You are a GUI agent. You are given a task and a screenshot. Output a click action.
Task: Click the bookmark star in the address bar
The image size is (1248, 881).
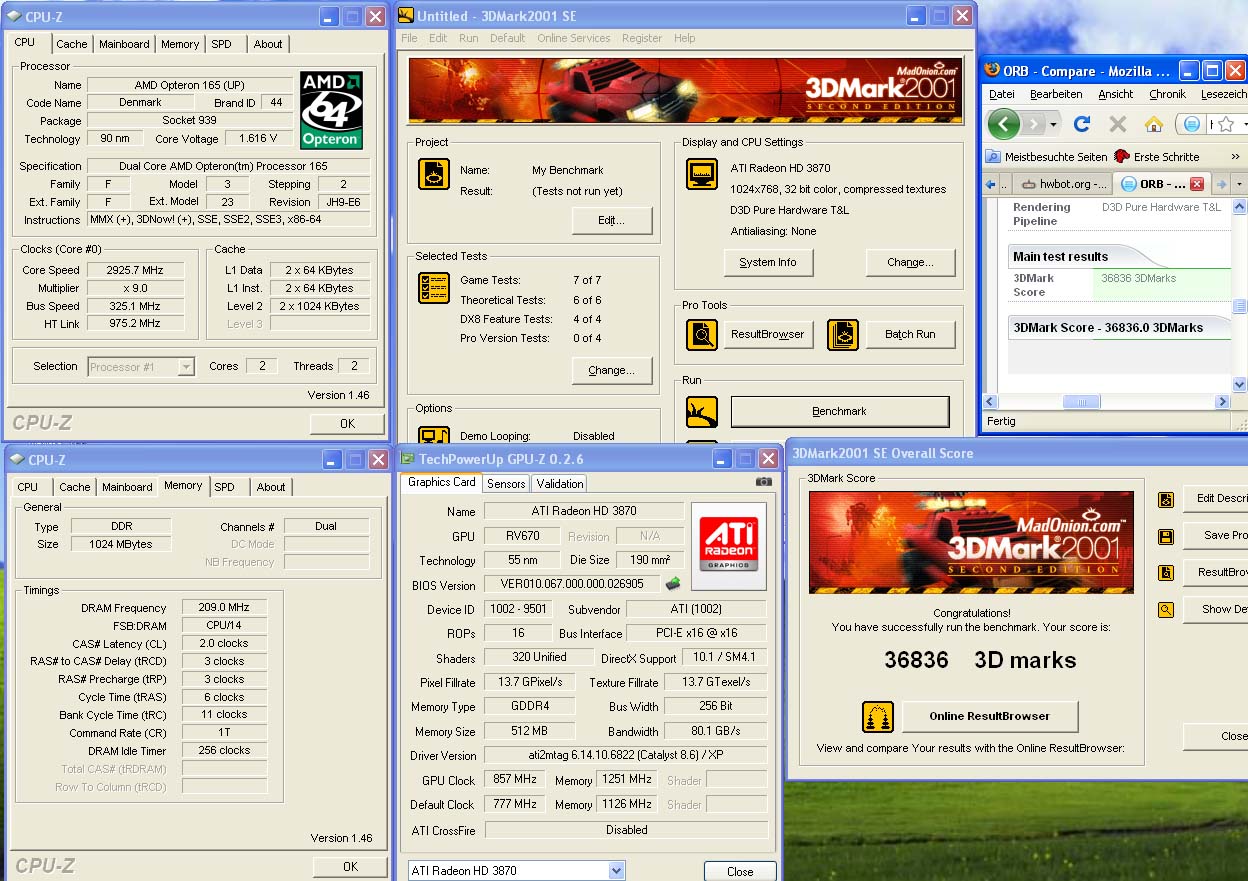(x=1227, y=124)
